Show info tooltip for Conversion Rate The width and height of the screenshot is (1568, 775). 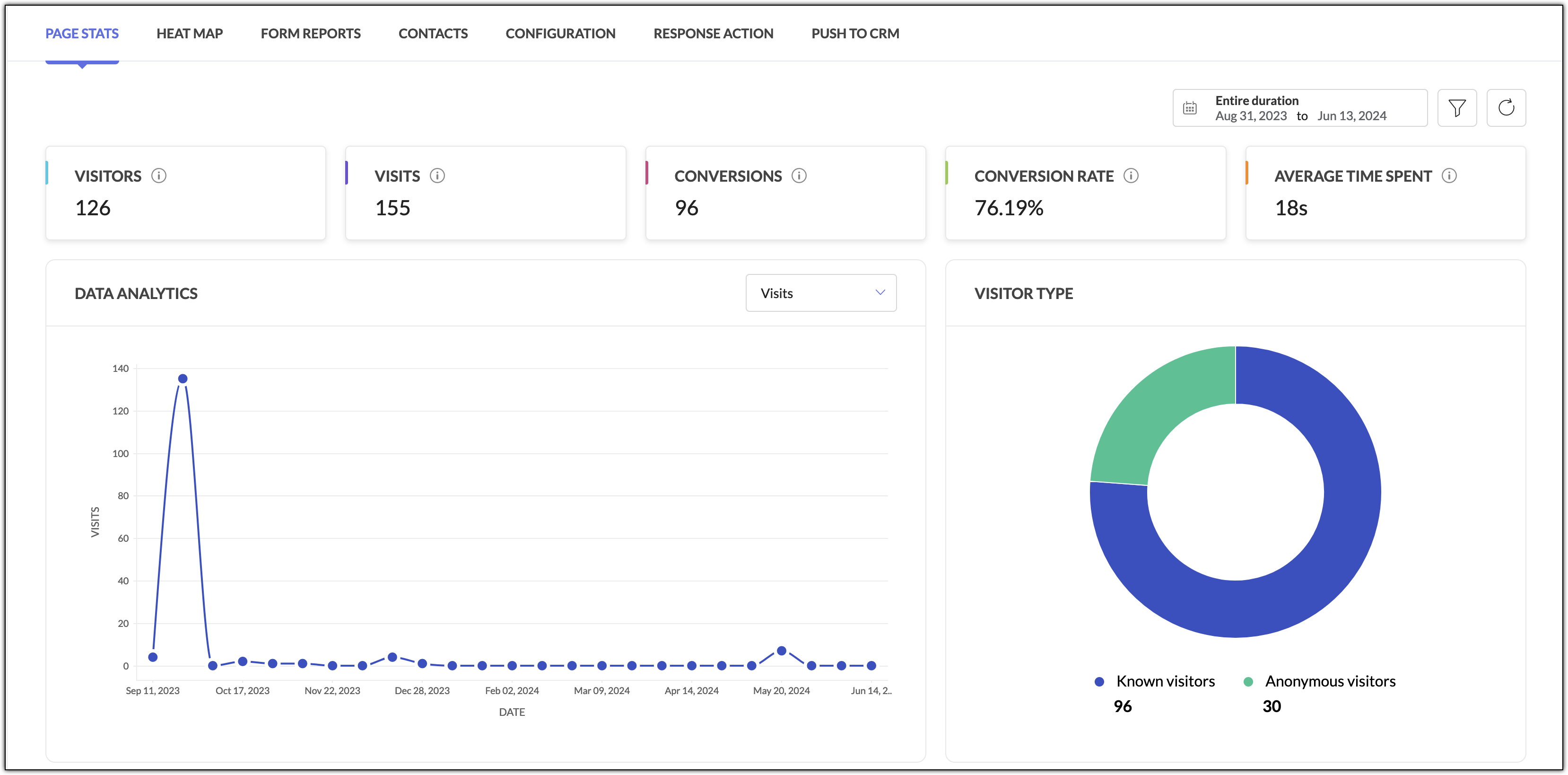[1130, 176]
